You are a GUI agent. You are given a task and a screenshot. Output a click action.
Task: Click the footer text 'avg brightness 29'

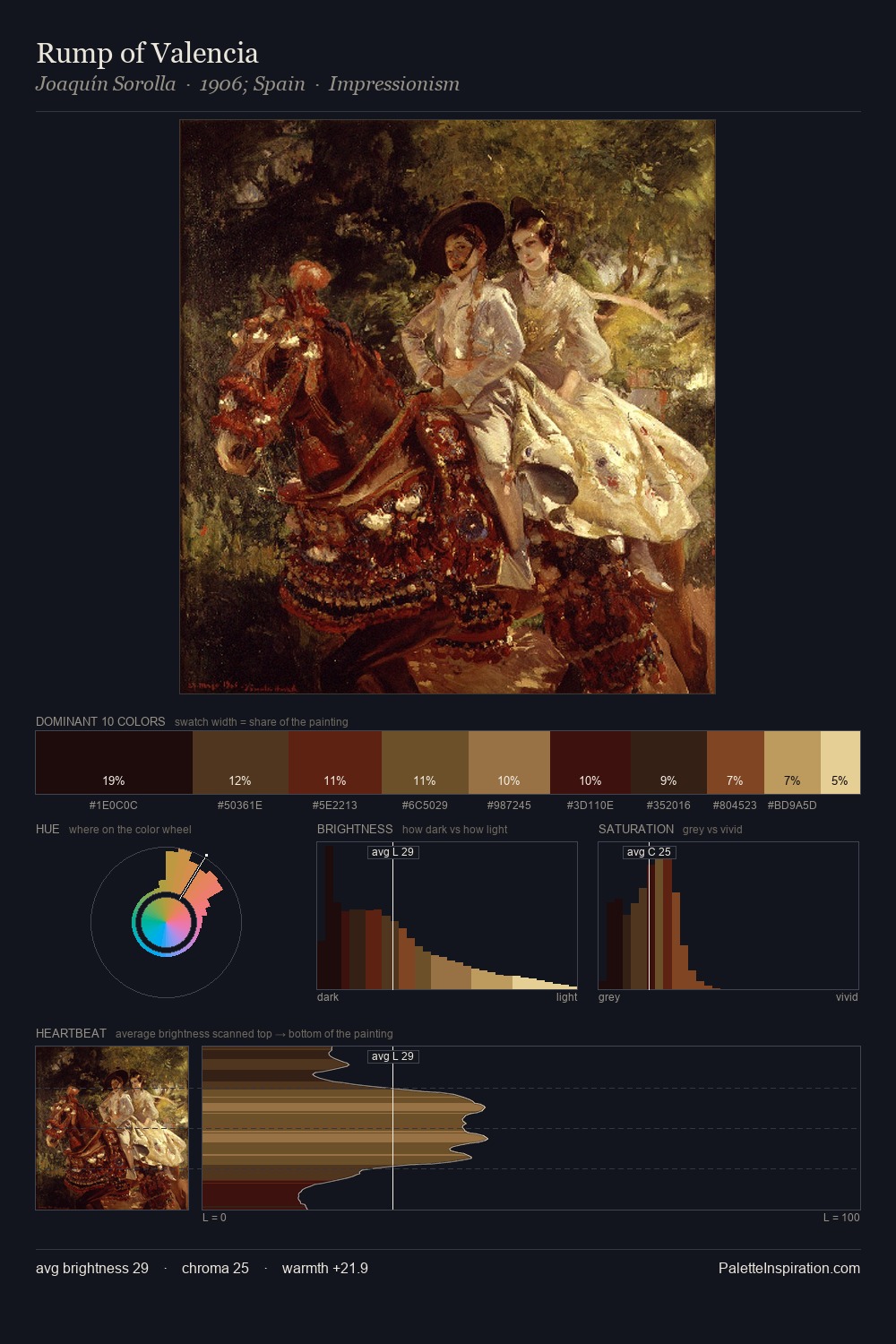(x=92, y=1269)
